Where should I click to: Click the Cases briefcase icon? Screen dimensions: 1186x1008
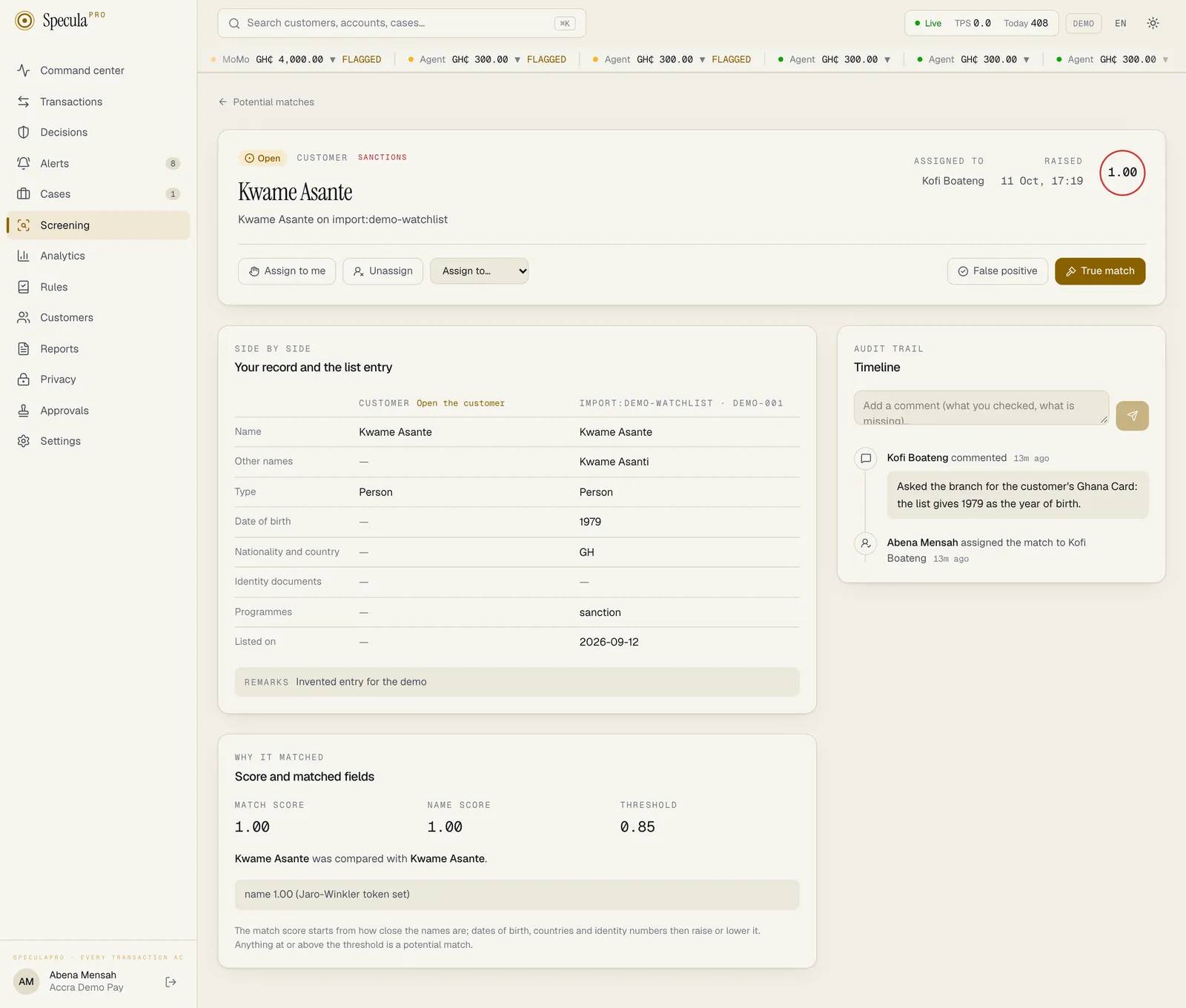(24, 194)
